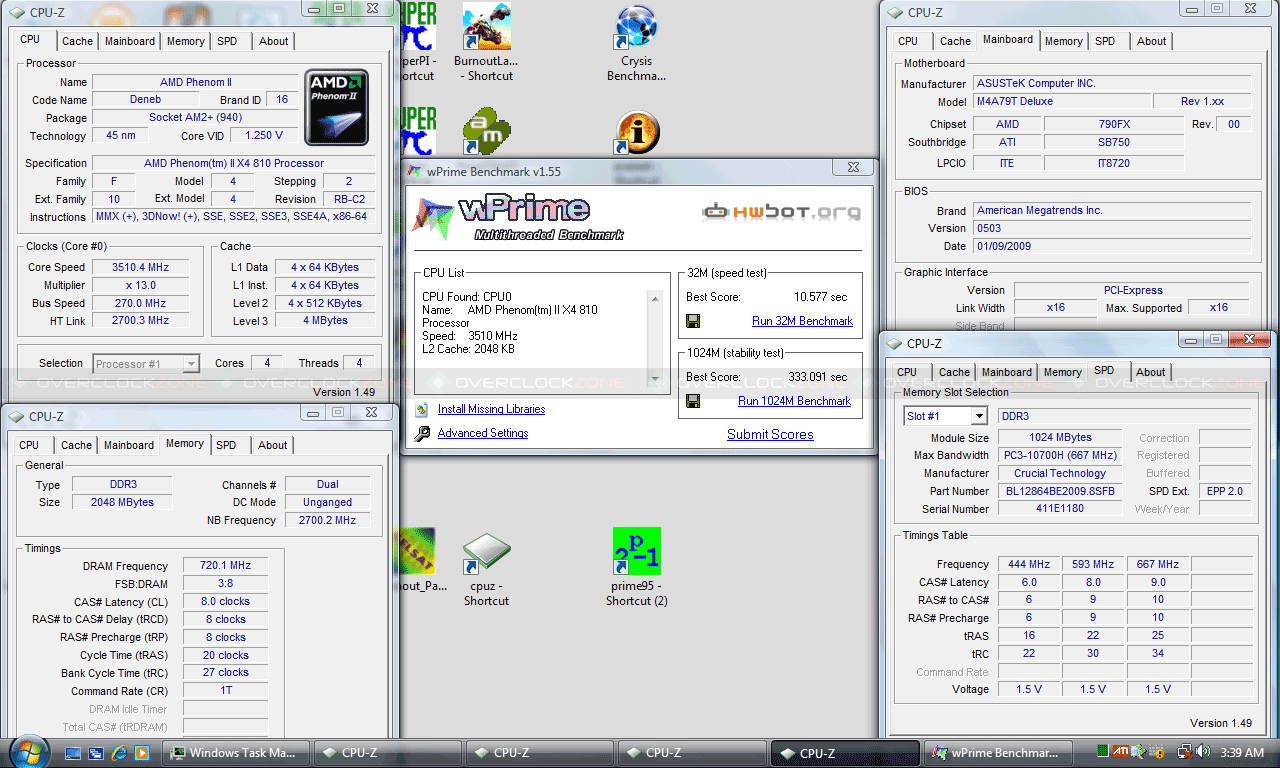Click the Advanced Settings key icon

(x=422, y=433)
